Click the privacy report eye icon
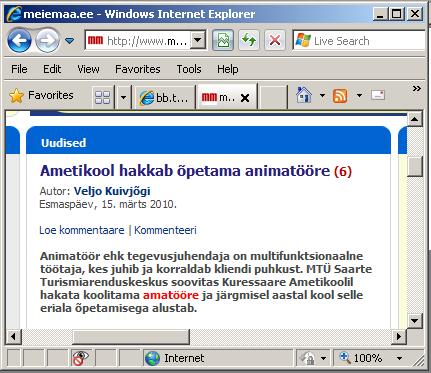 tap(80, 358)
